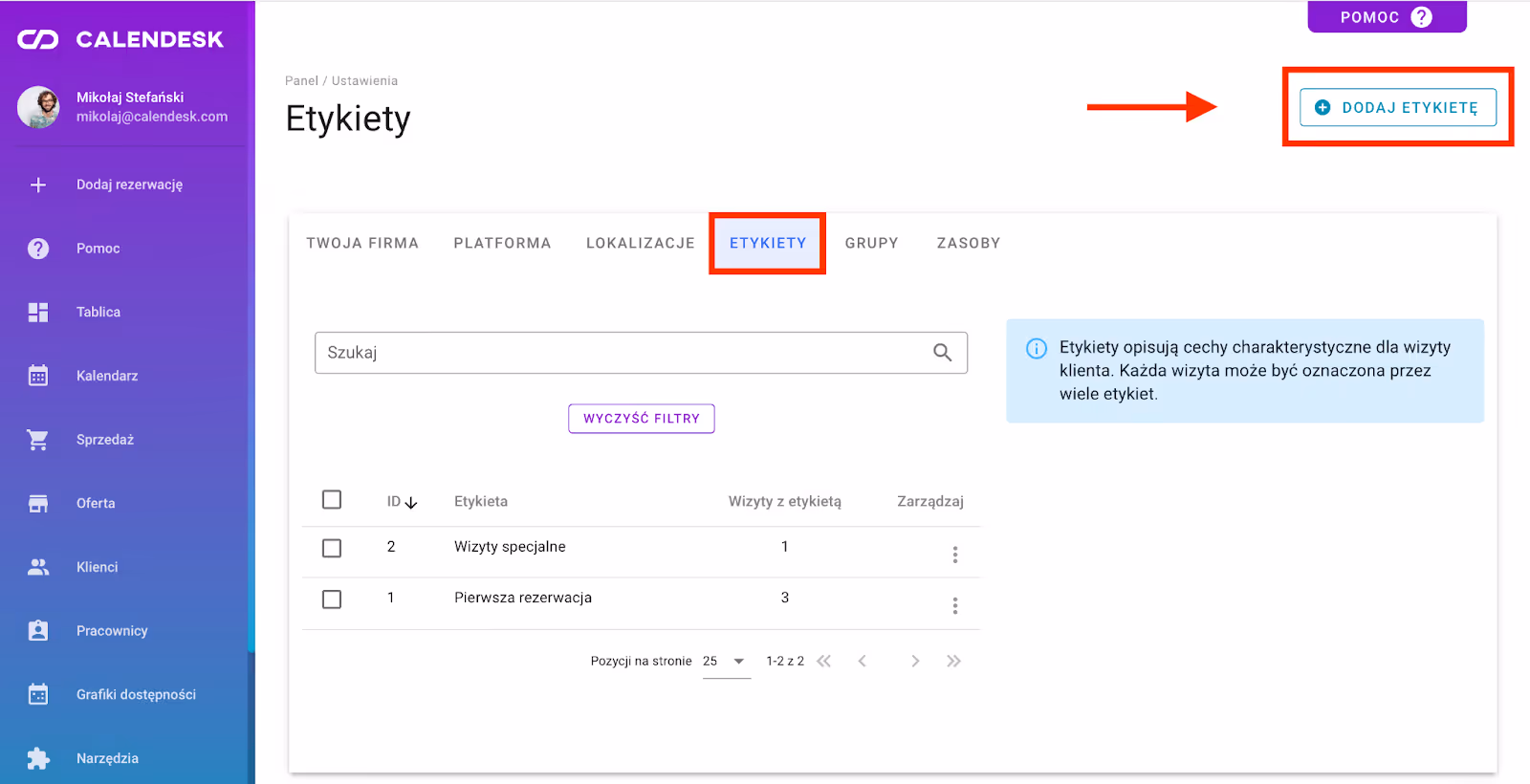Click the Wyczyść filtry button
1530x784 pixels.
(641, 419)
